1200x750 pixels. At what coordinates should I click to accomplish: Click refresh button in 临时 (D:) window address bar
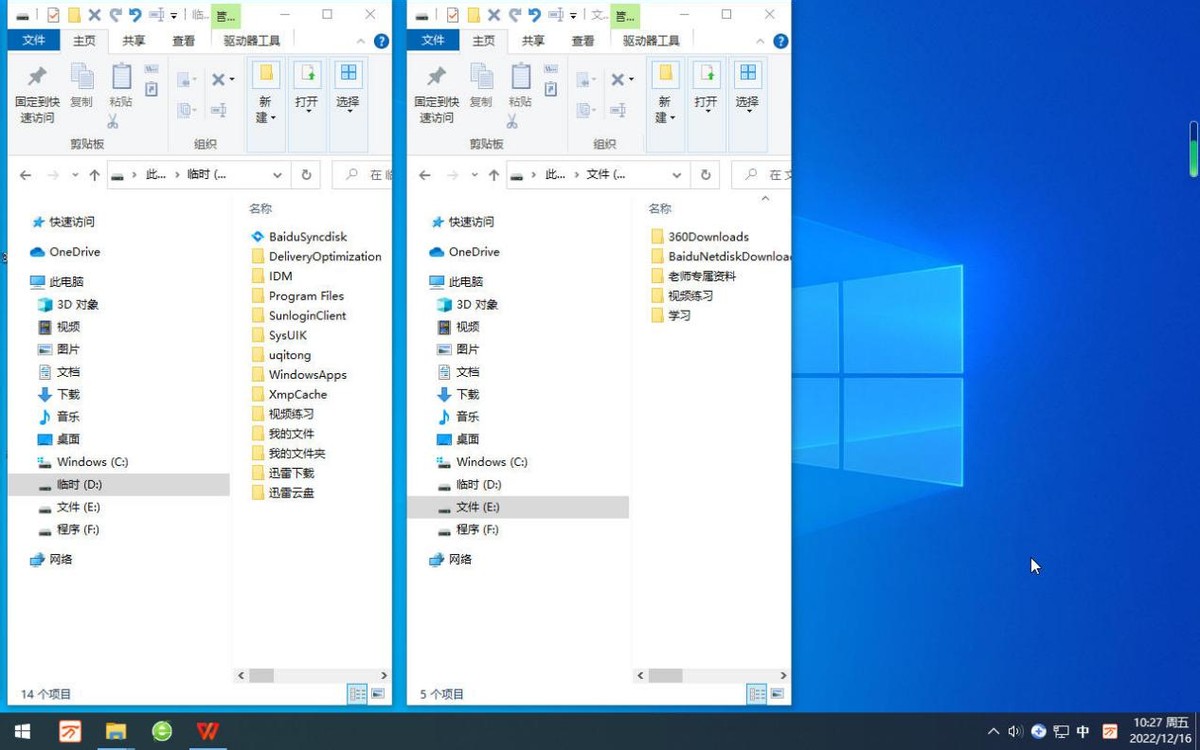tap(306, 174)
